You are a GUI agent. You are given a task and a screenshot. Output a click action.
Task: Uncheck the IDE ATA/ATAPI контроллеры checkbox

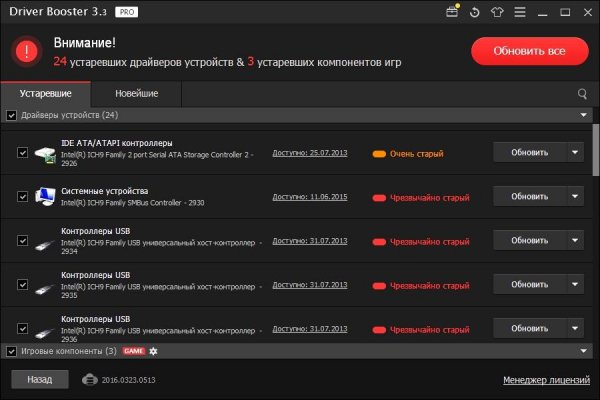23,153
